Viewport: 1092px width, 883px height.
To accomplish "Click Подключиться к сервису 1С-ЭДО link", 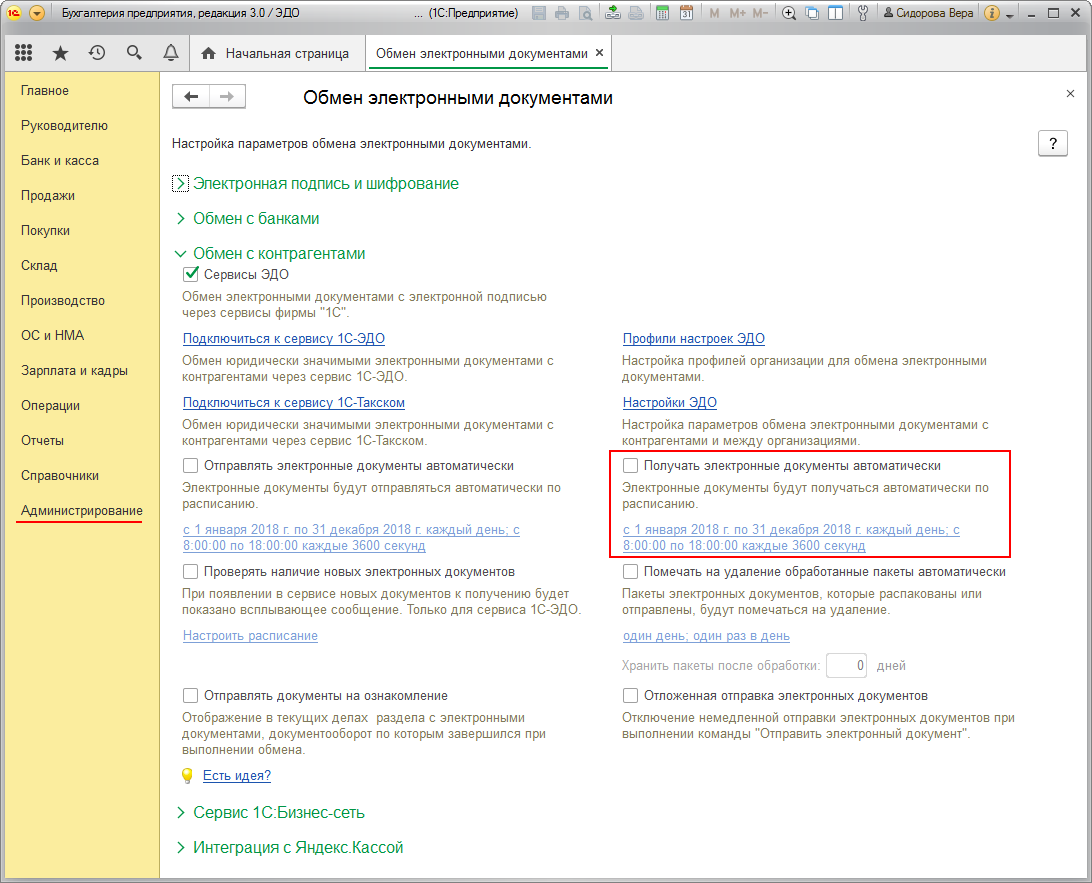I will click(x=284, y=339).
